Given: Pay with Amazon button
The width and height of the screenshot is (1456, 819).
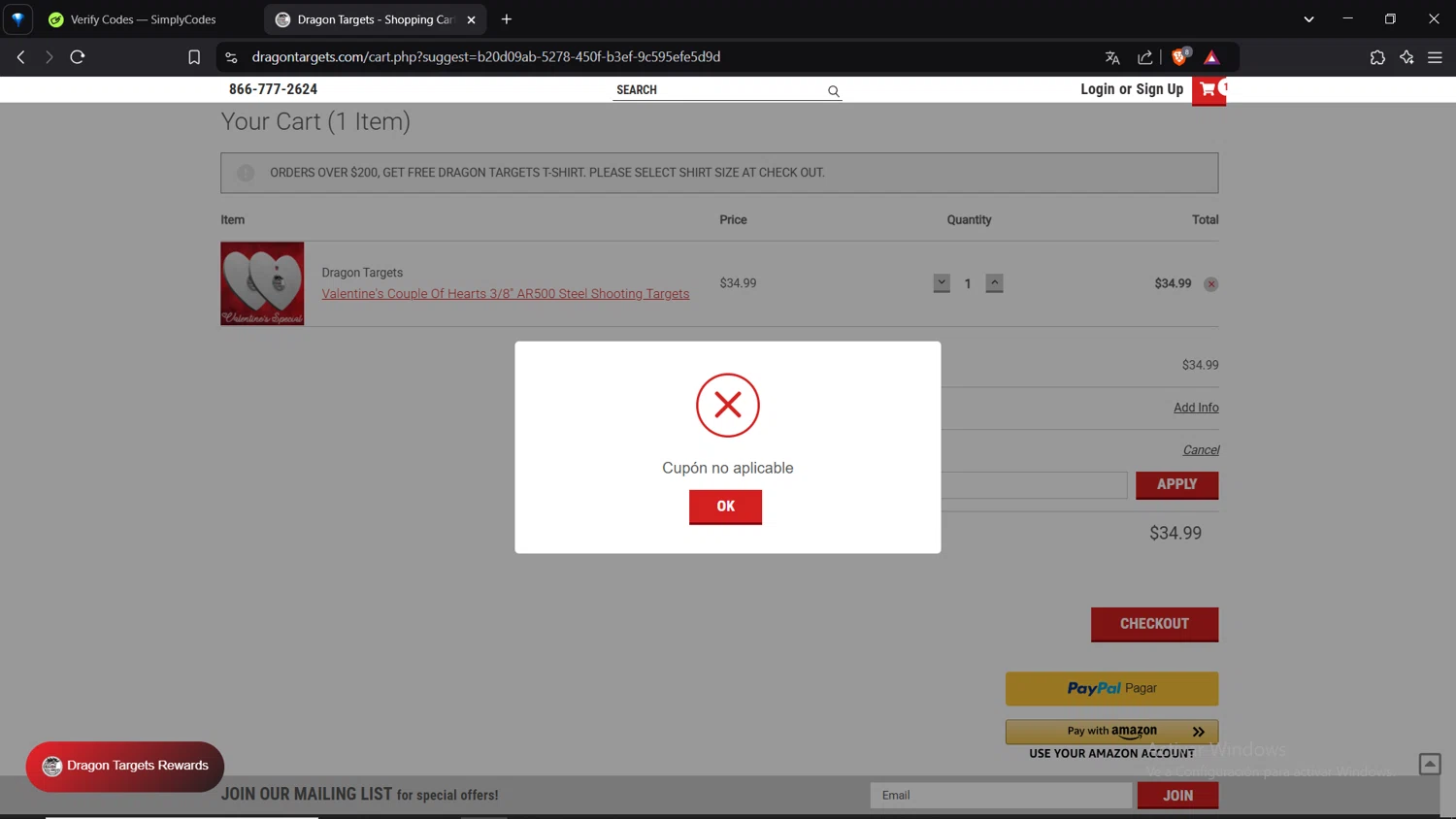Looking at the screenshot, I should pos(1111,732).
